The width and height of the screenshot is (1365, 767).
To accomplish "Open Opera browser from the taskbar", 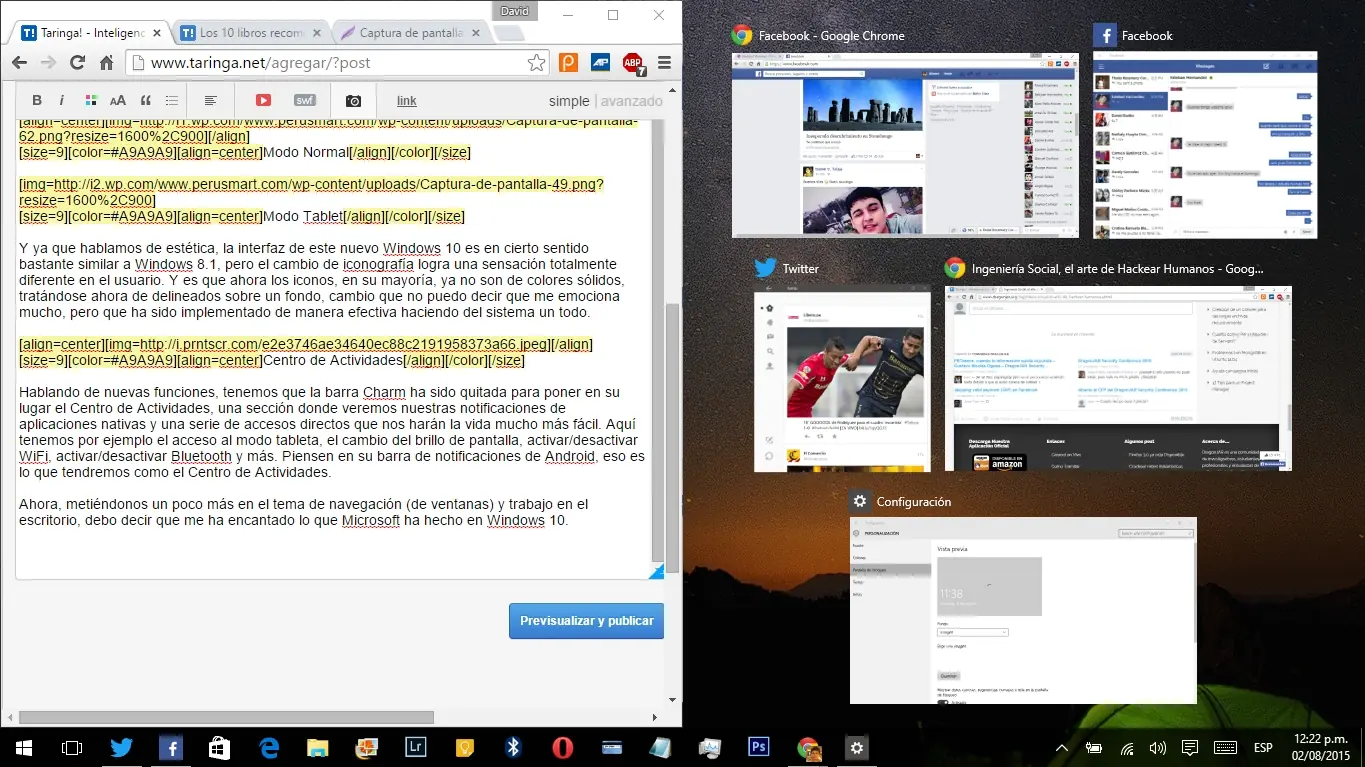I will click(x=562, y=747).
